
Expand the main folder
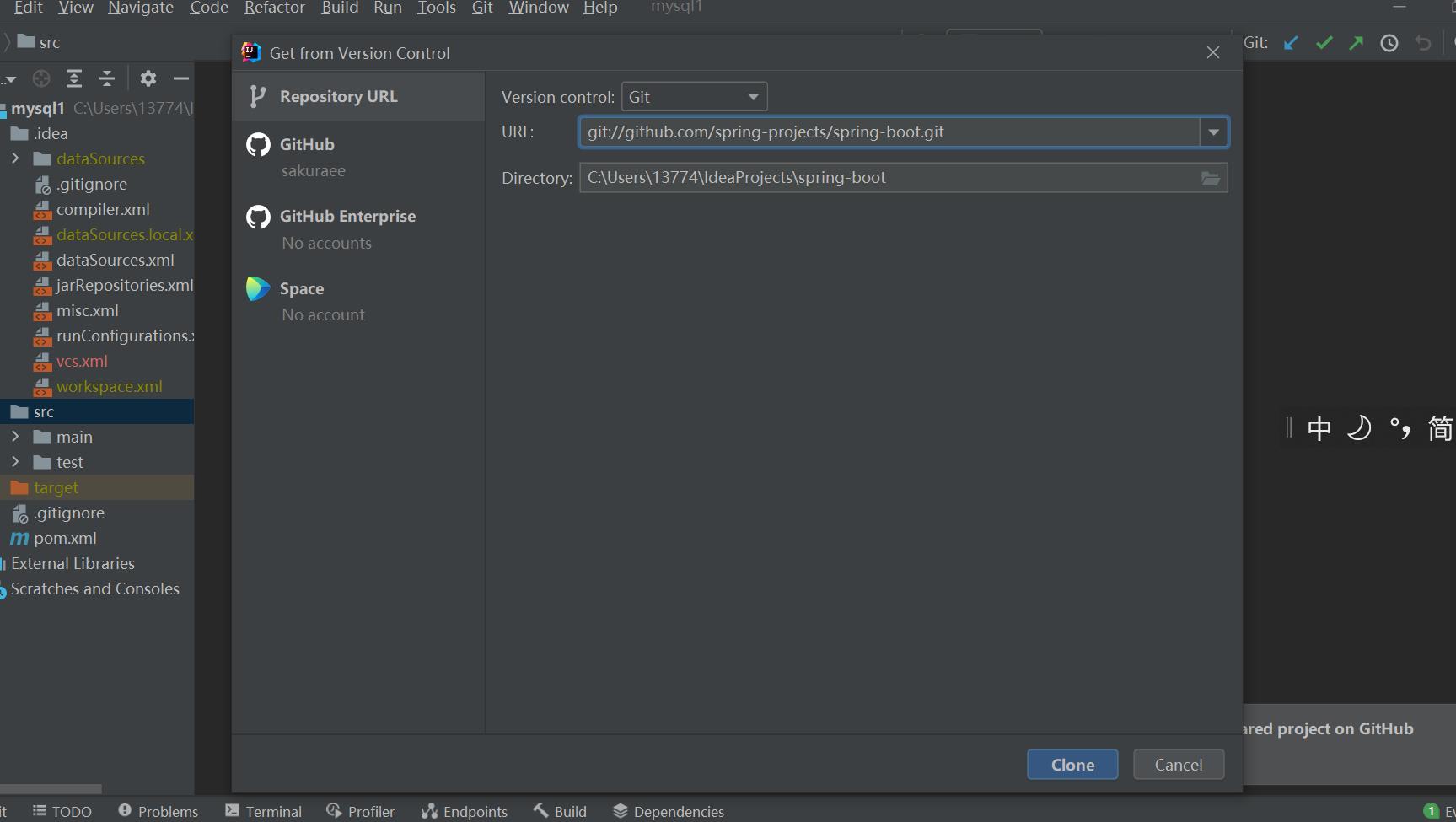coord(15,437)
